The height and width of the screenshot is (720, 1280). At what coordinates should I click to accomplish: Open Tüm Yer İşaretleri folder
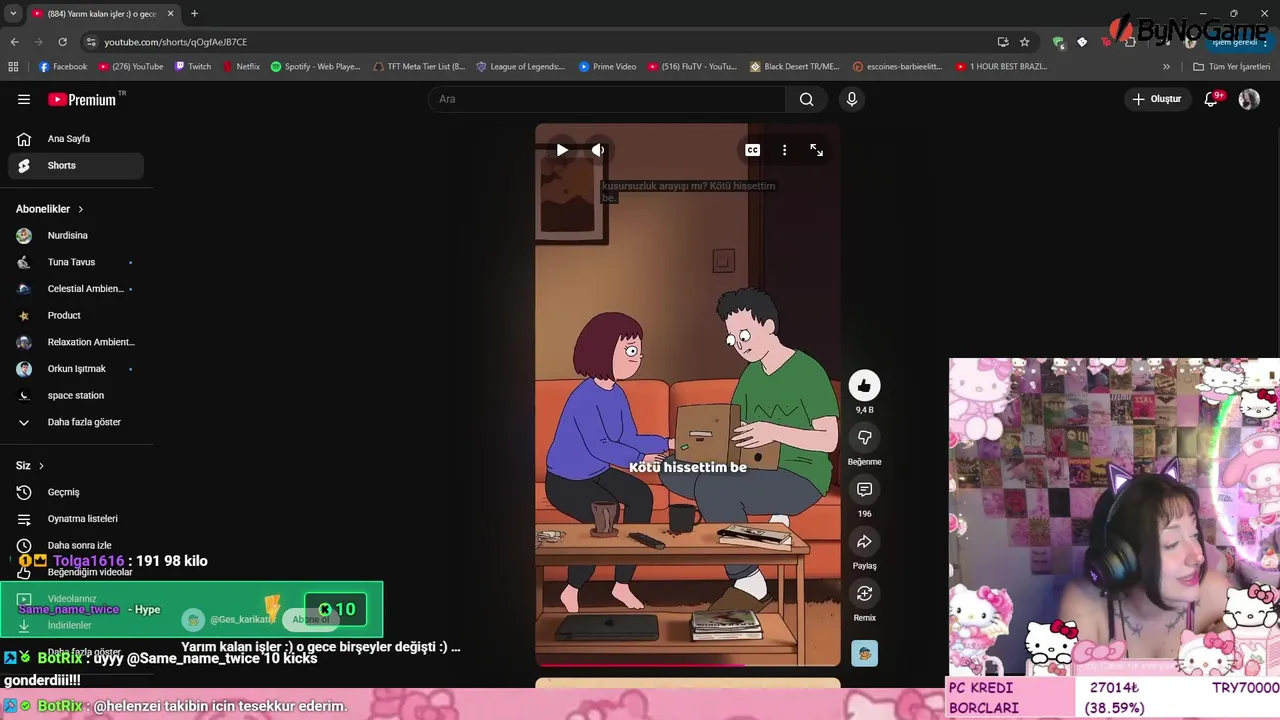pos(1231,67)
